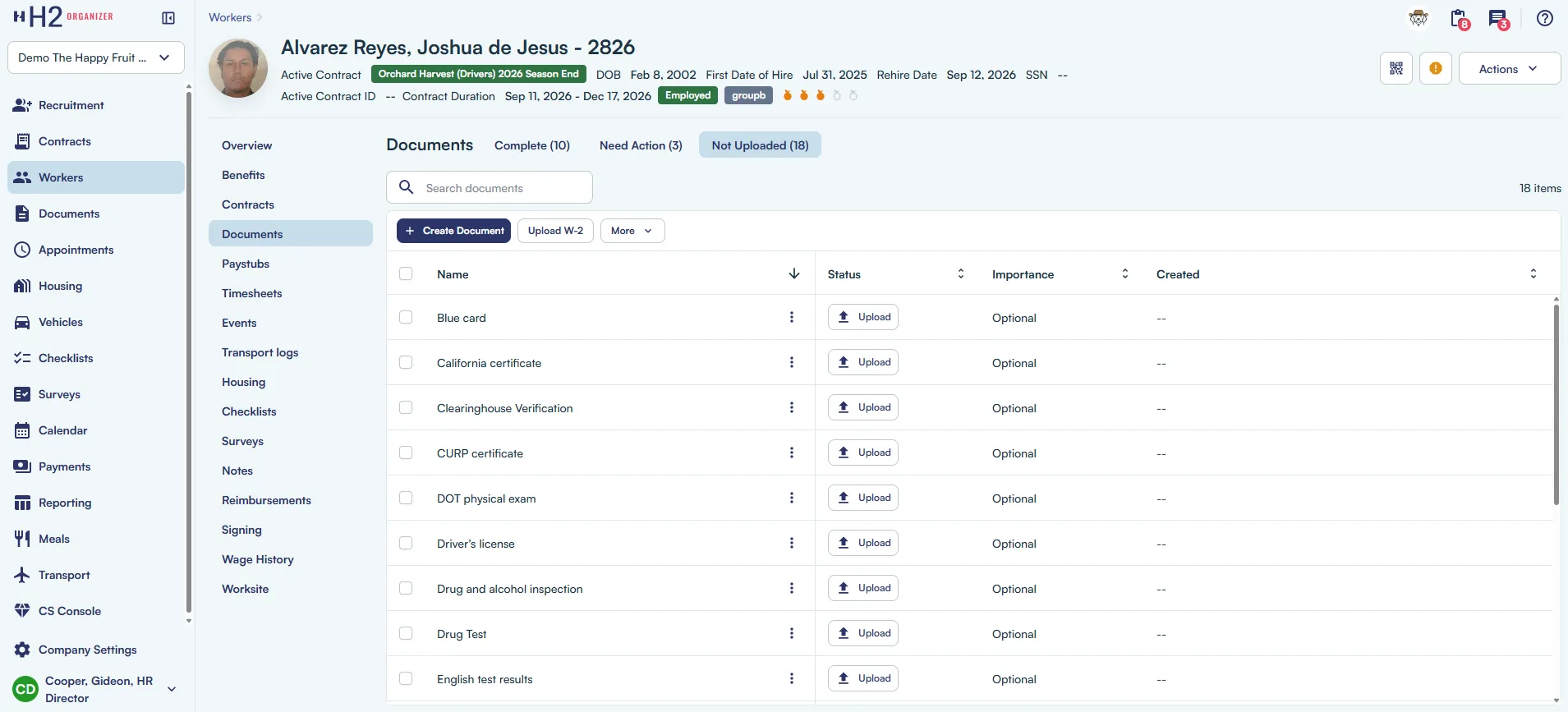The image size is (1568, 712).
Task: Click the Search documents field
Action: coord(490,187)
